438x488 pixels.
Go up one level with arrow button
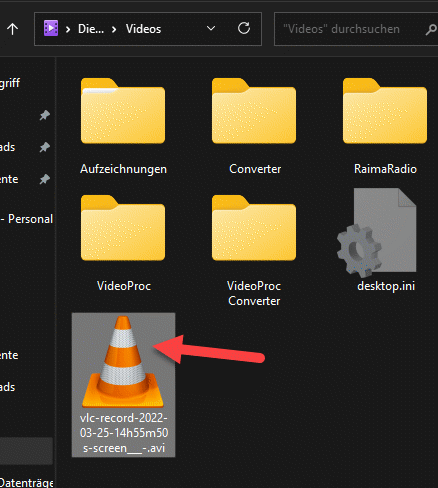[13, 29]
